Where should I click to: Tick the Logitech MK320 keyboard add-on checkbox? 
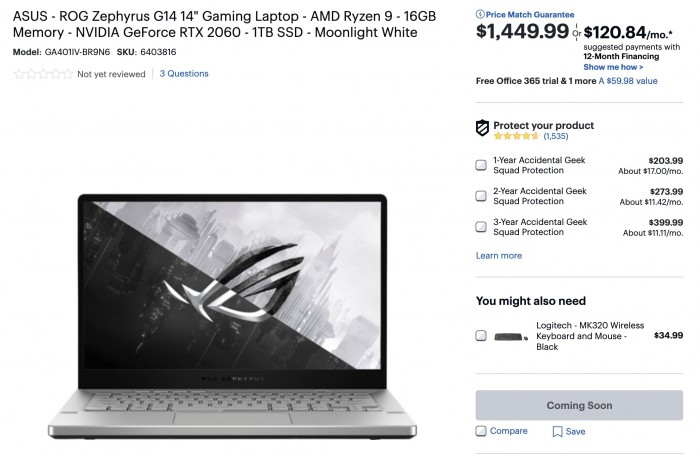(481, 336)
